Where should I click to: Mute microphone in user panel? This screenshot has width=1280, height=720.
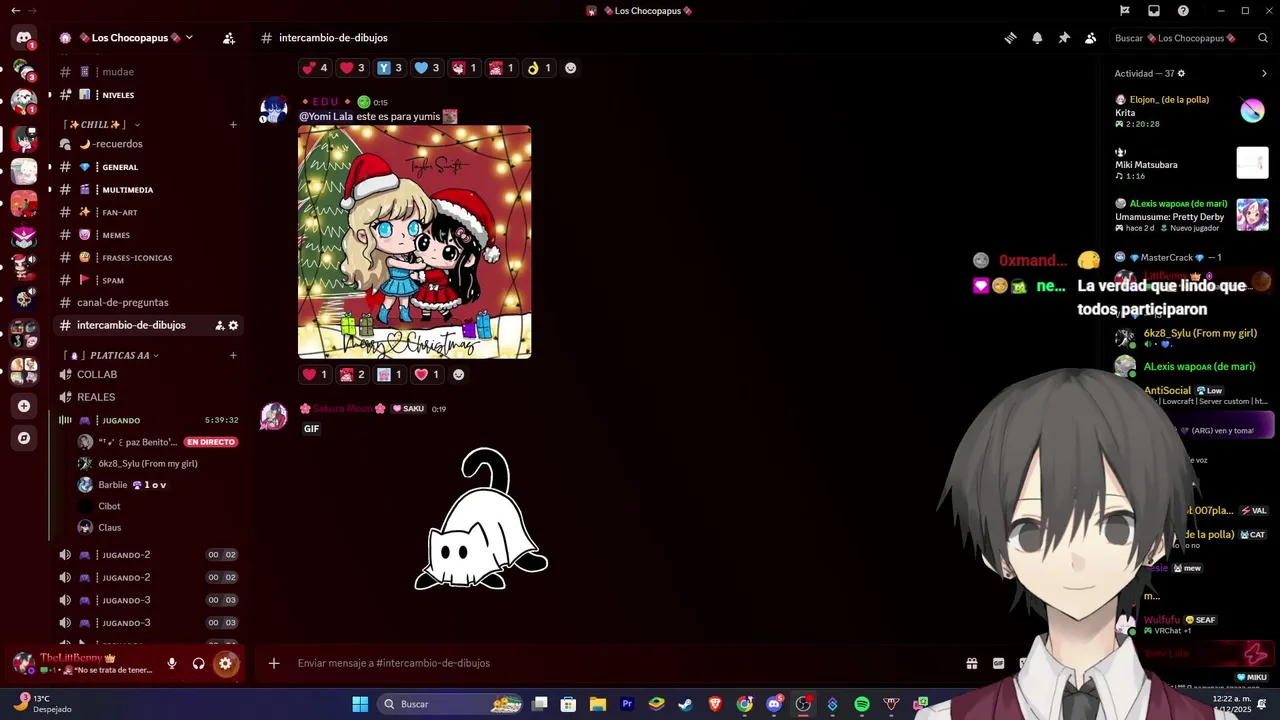[172, 663]
